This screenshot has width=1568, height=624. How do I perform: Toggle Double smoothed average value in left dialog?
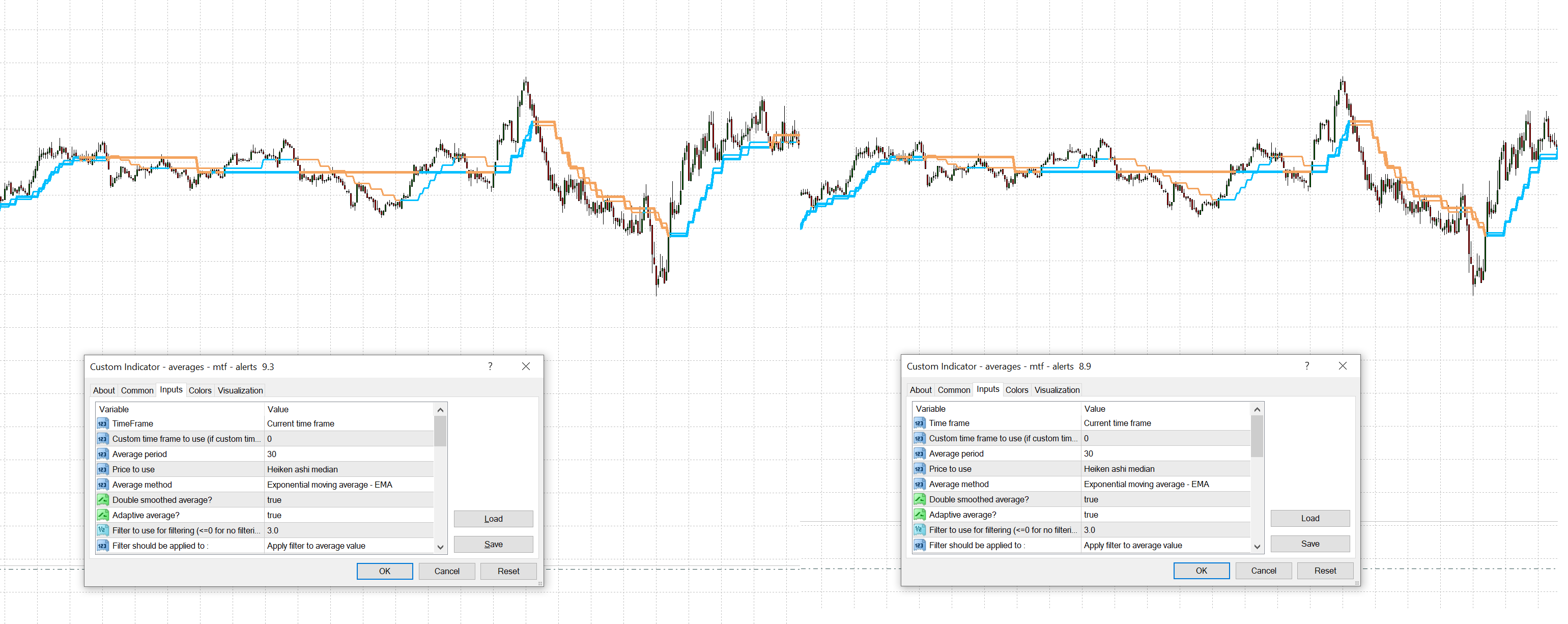pos(274,500)
